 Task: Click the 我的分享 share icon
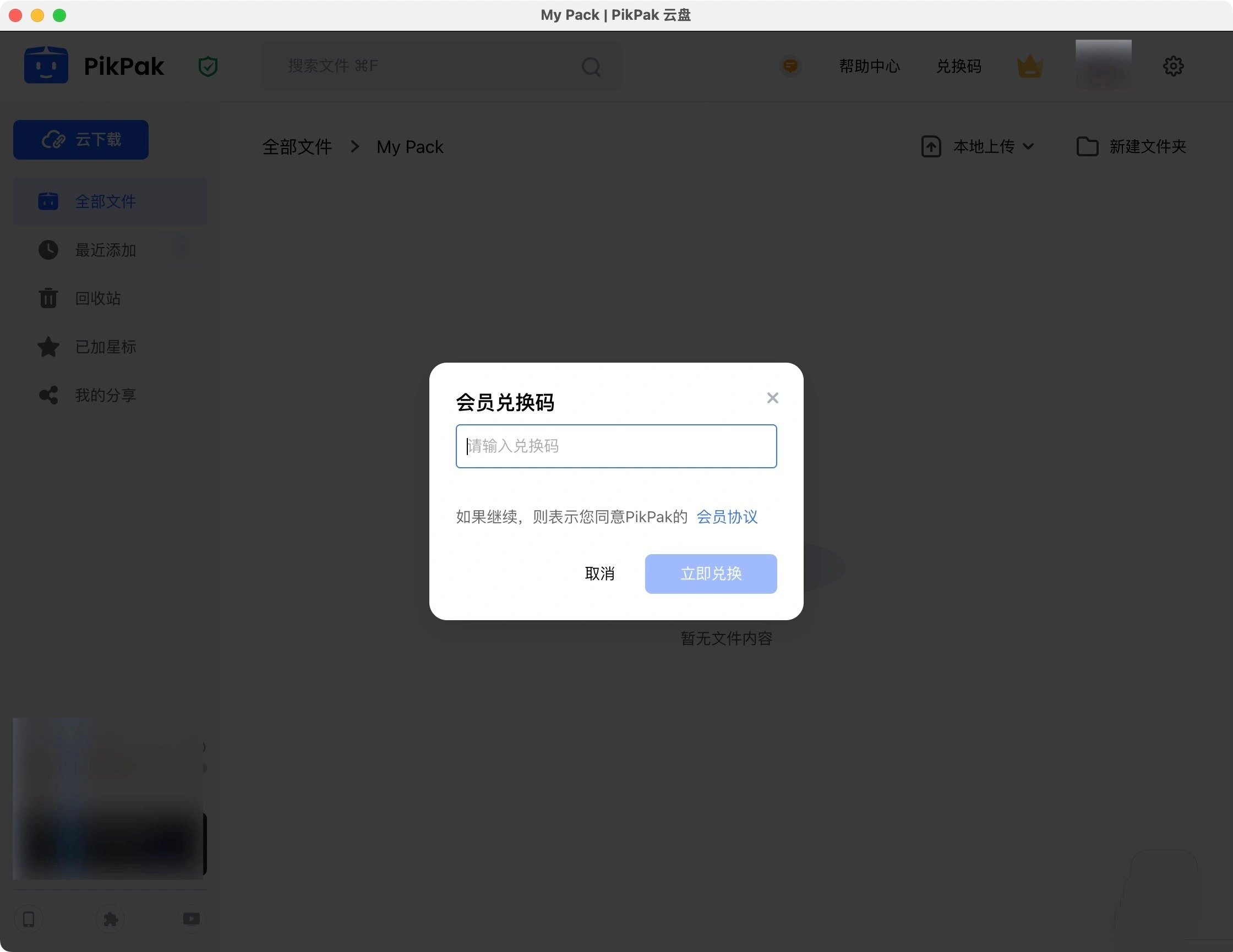coord(48,395)
